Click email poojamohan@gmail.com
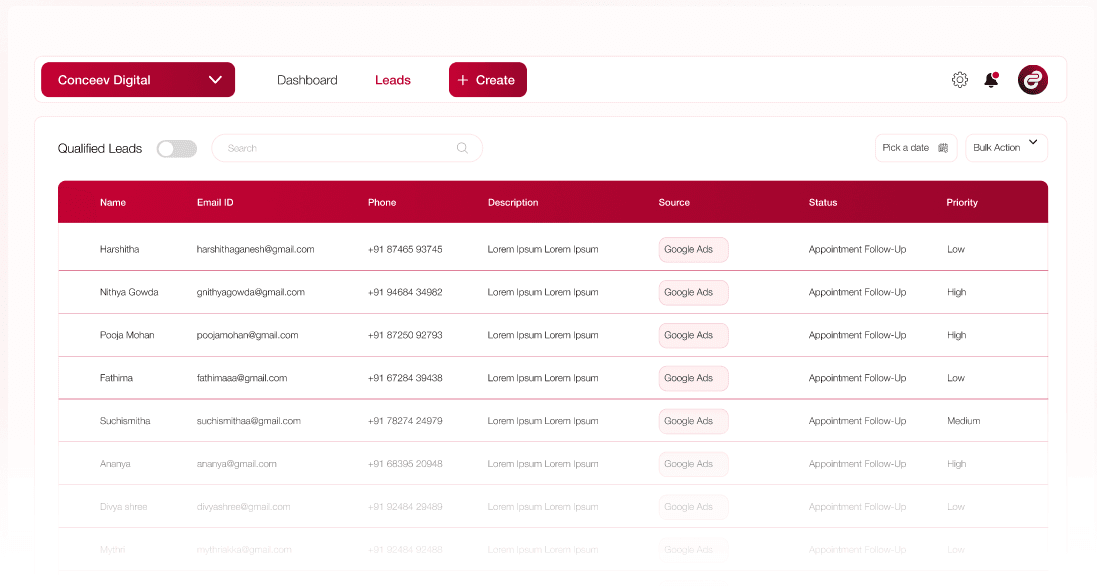The image size is (1097, 586). [250, 335]
